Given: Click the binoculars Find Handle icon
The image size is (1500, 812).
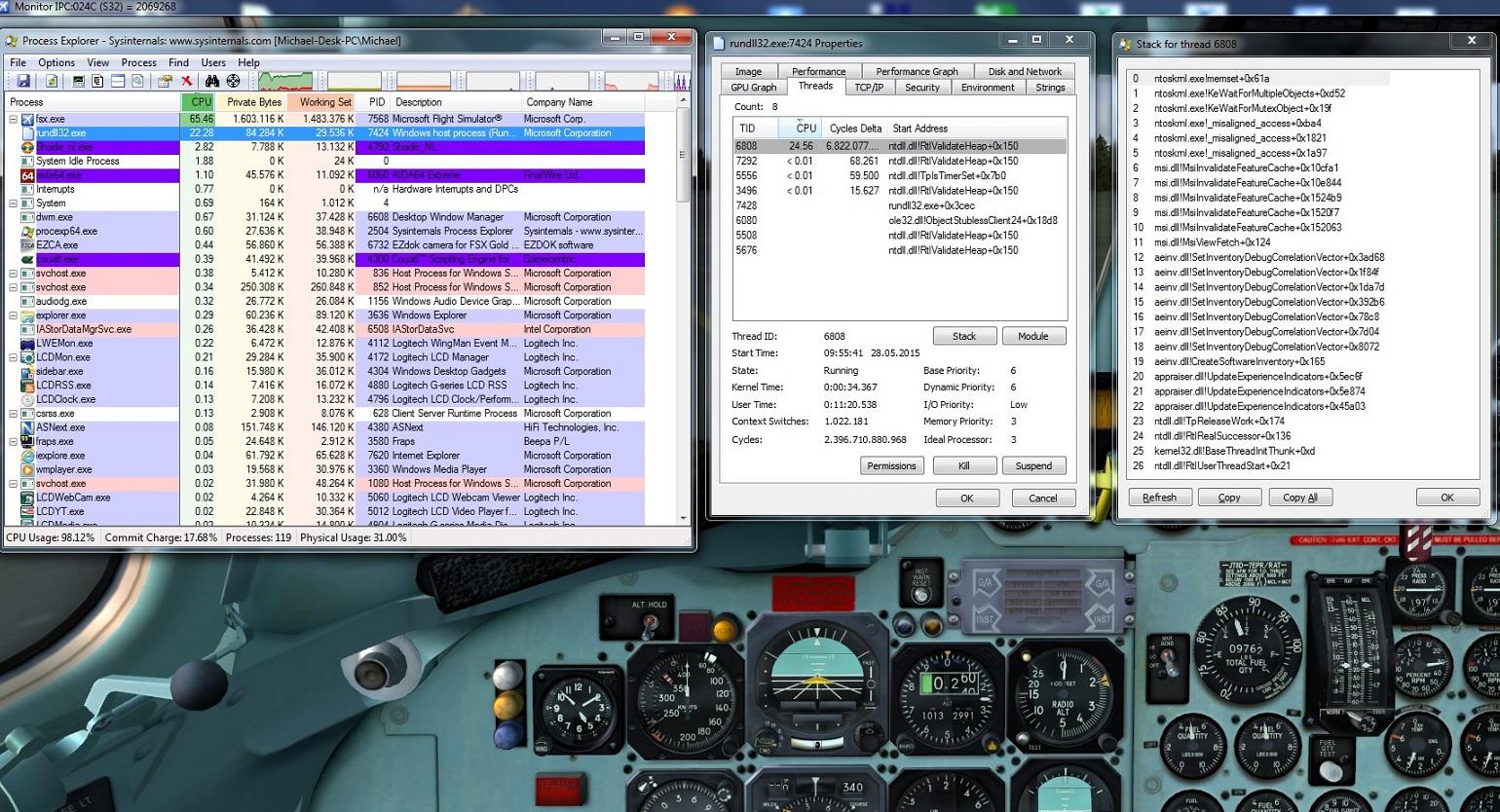Looking at the screenshot, I should (212, 81).
